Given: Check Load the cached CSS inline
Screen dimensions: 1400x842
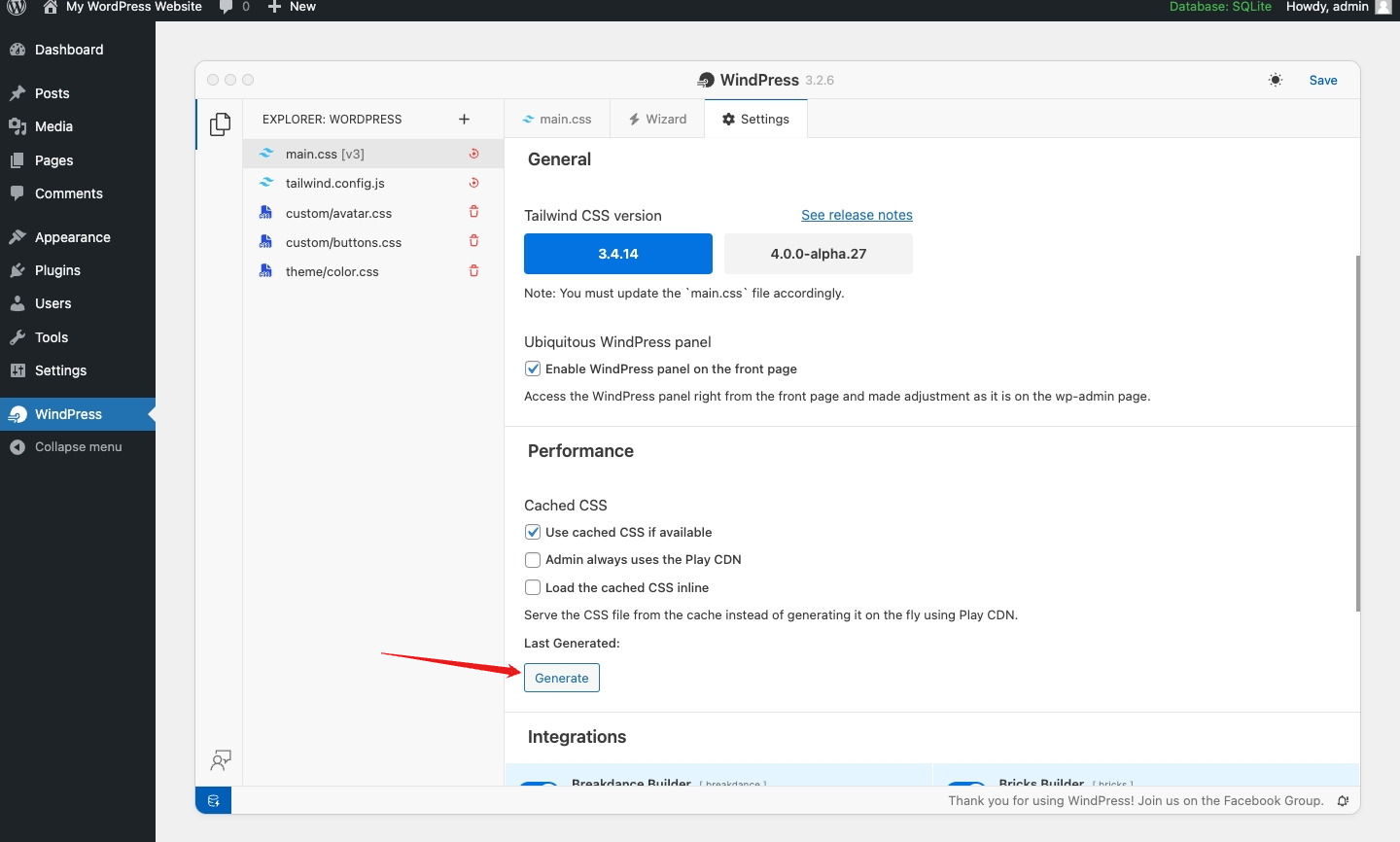Looking at the screenshot, I should 533,587.
